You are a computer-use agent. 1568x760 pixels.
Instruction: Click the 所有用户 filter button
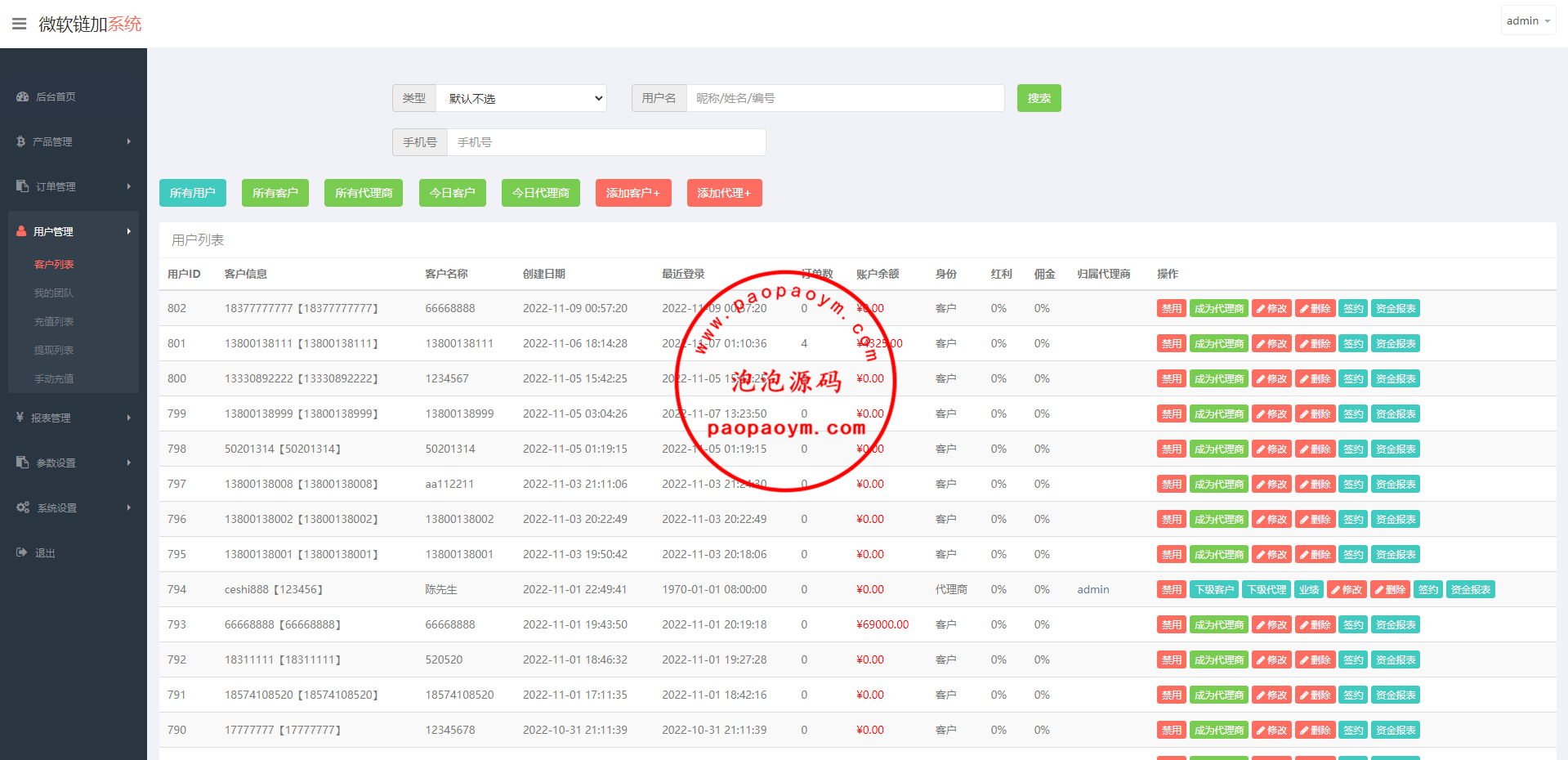pos(193,193)
